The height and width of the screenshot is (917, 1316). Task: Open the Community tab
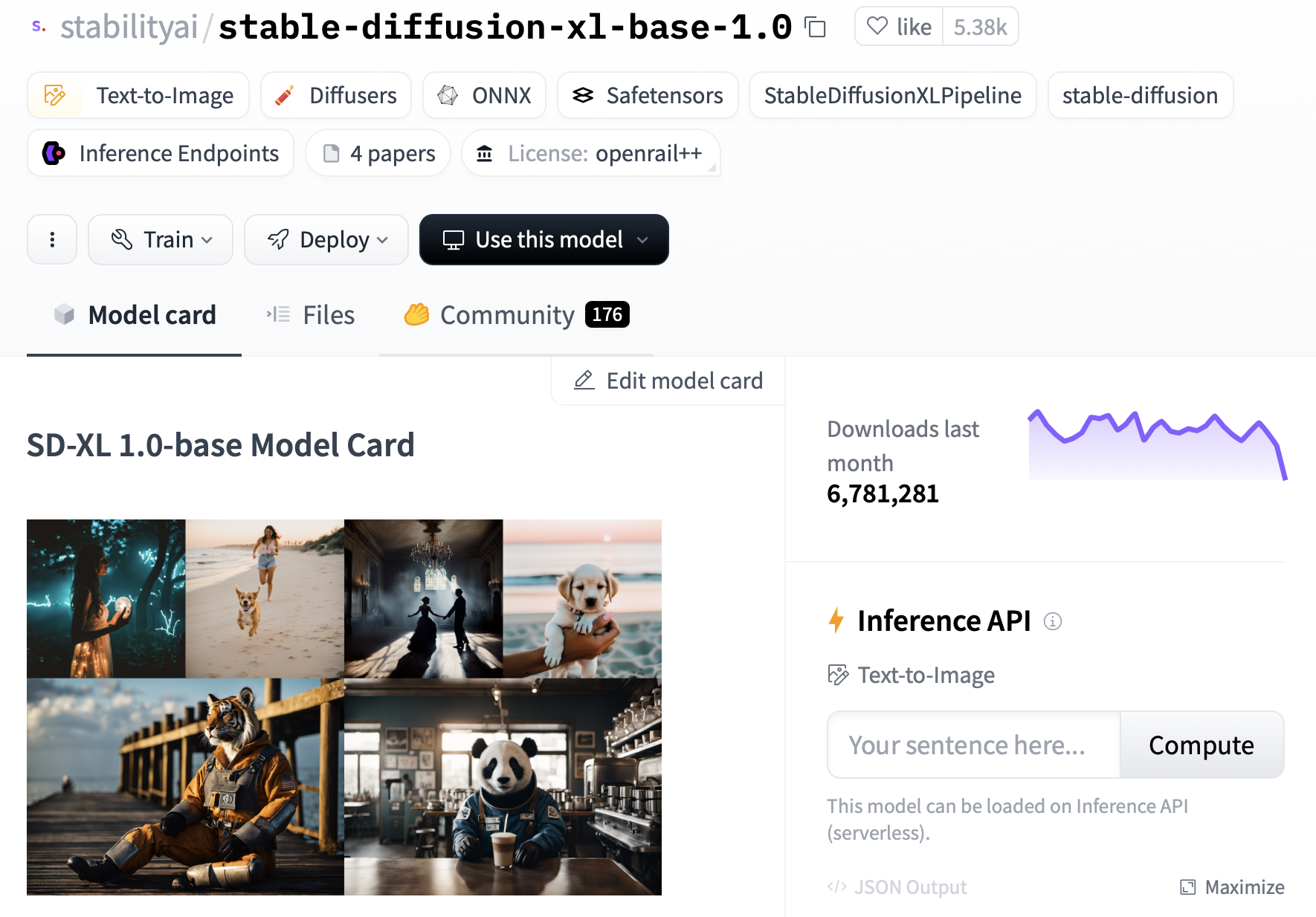click(517, 315)
